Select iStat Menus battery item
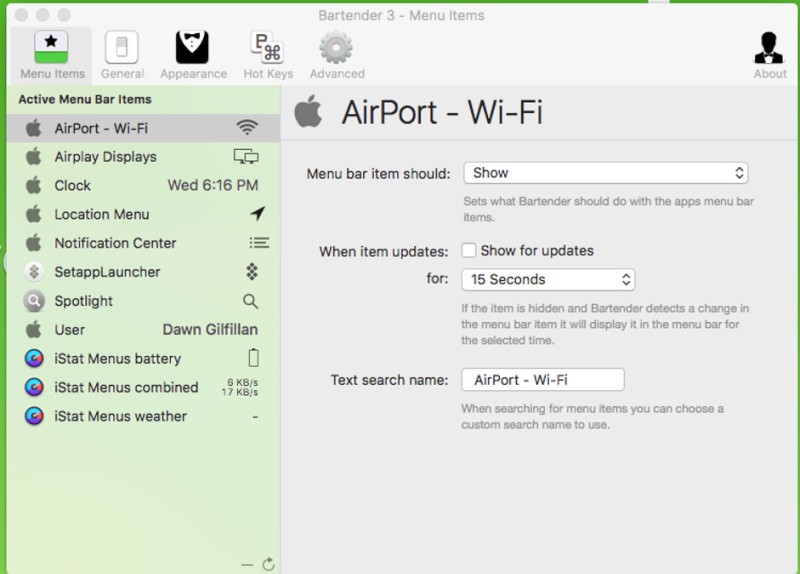 click(144, 359)
